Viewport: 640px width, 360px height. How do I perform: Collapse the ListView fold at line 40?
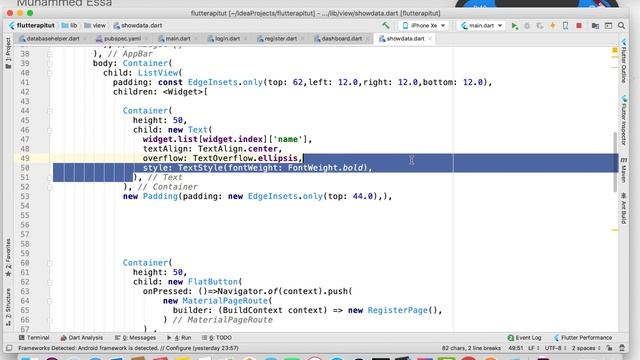click(50, 73)
